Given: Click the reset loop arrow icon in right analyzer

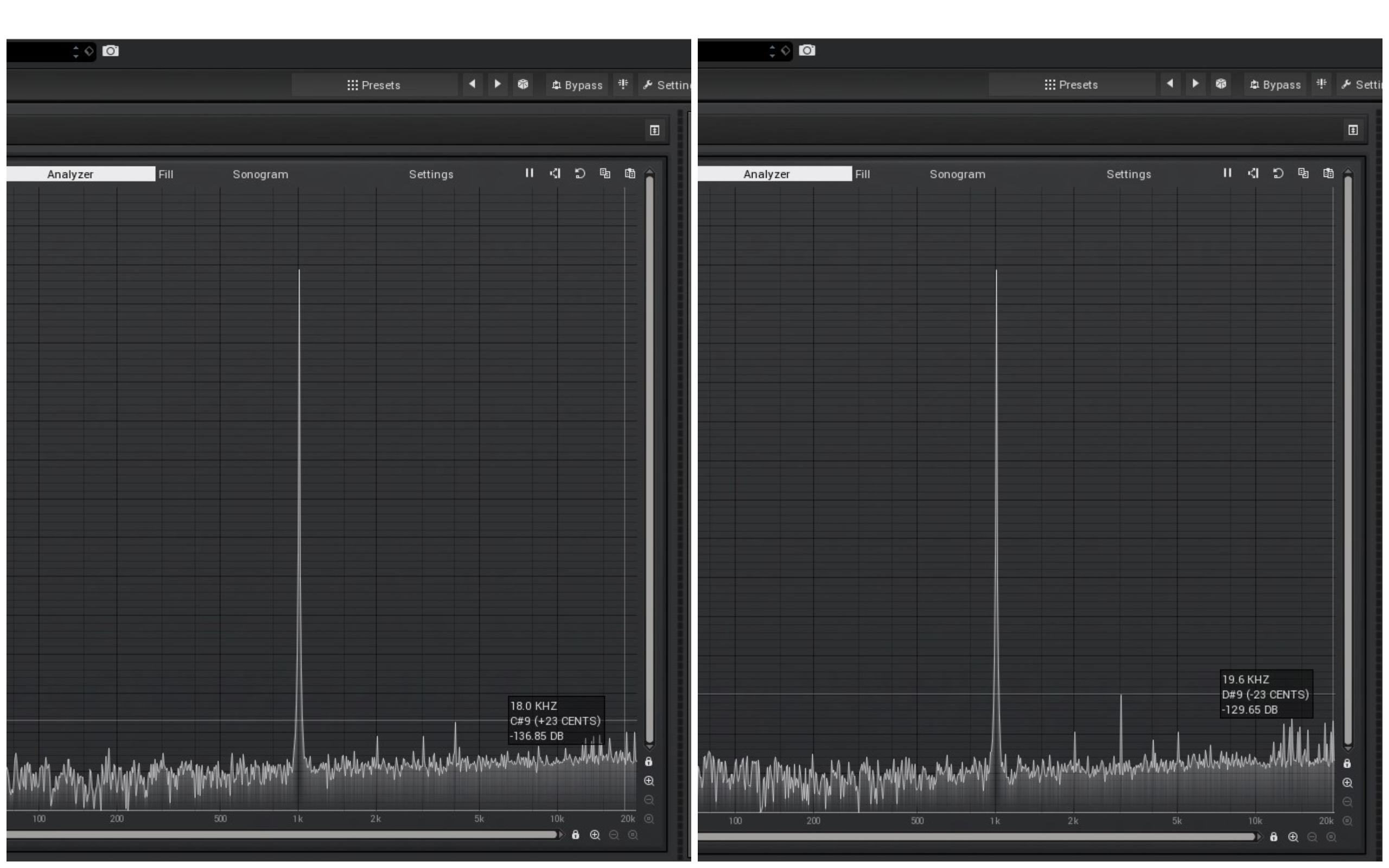Looking at the screenshot, I should pos(1278,174).
